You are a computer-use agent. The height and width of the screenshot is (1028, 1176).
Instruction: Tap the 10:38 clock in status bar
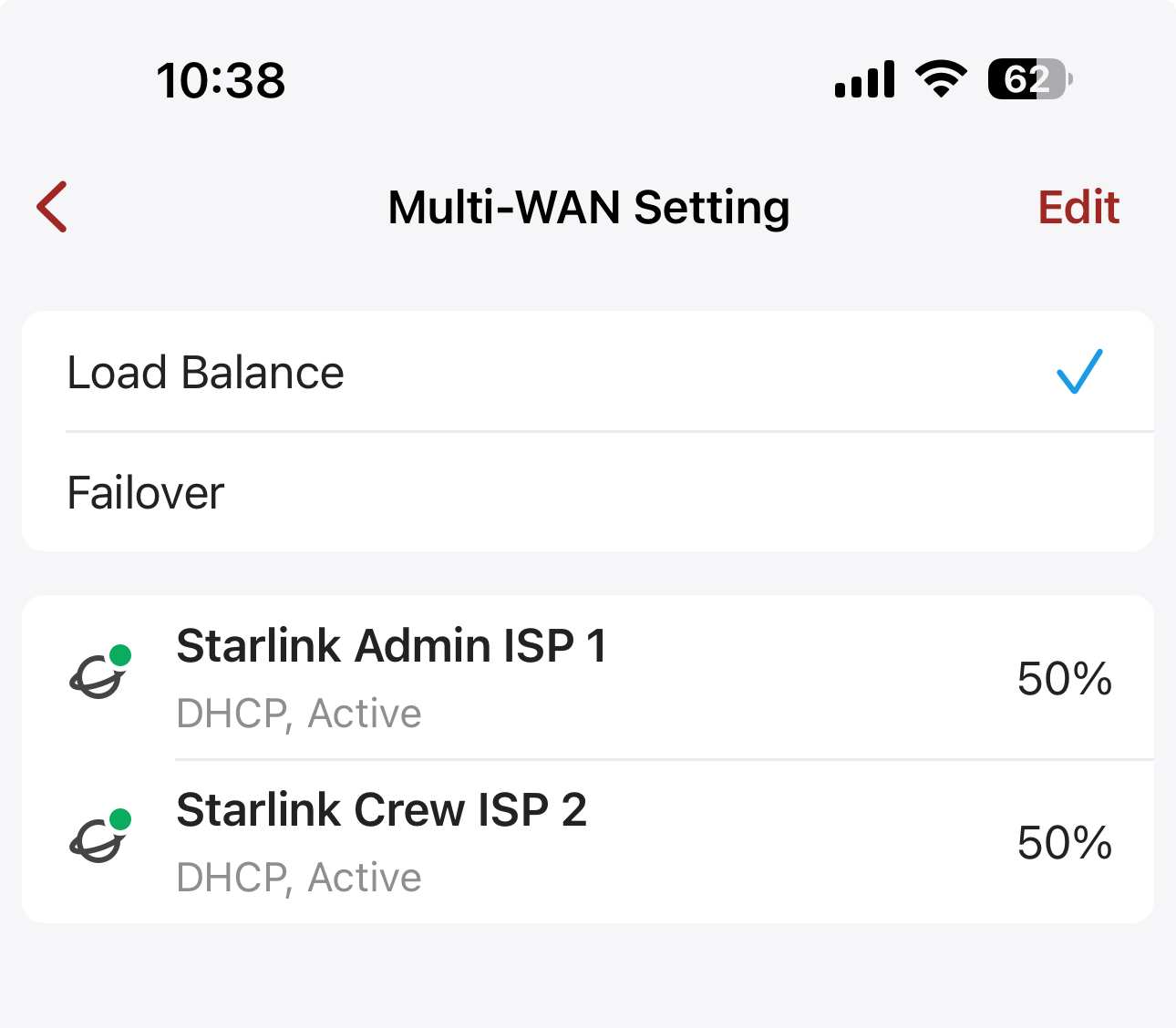221,80
